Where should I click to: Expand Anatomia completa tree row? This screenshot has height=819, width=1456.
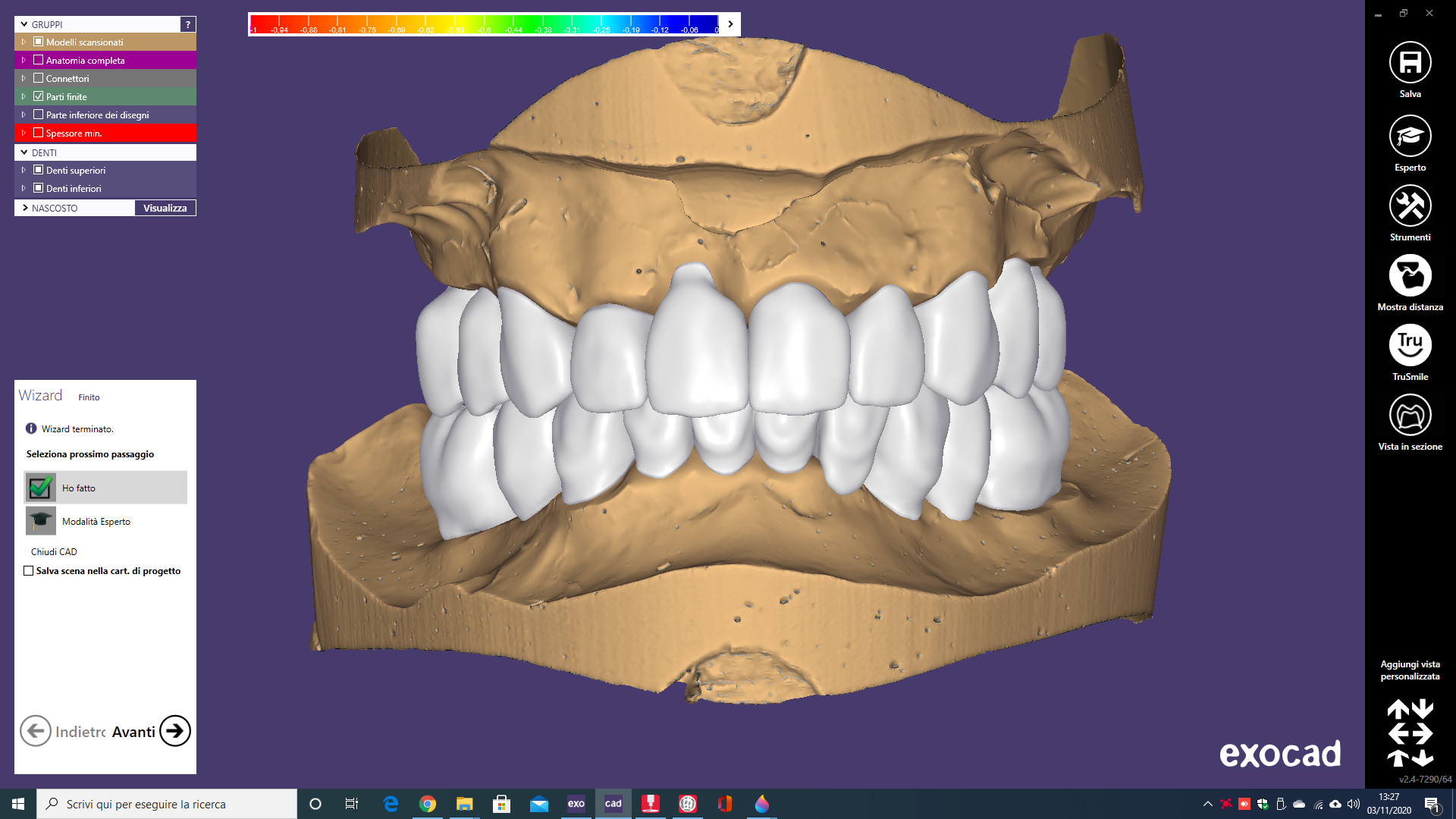[x=24, y=60]
